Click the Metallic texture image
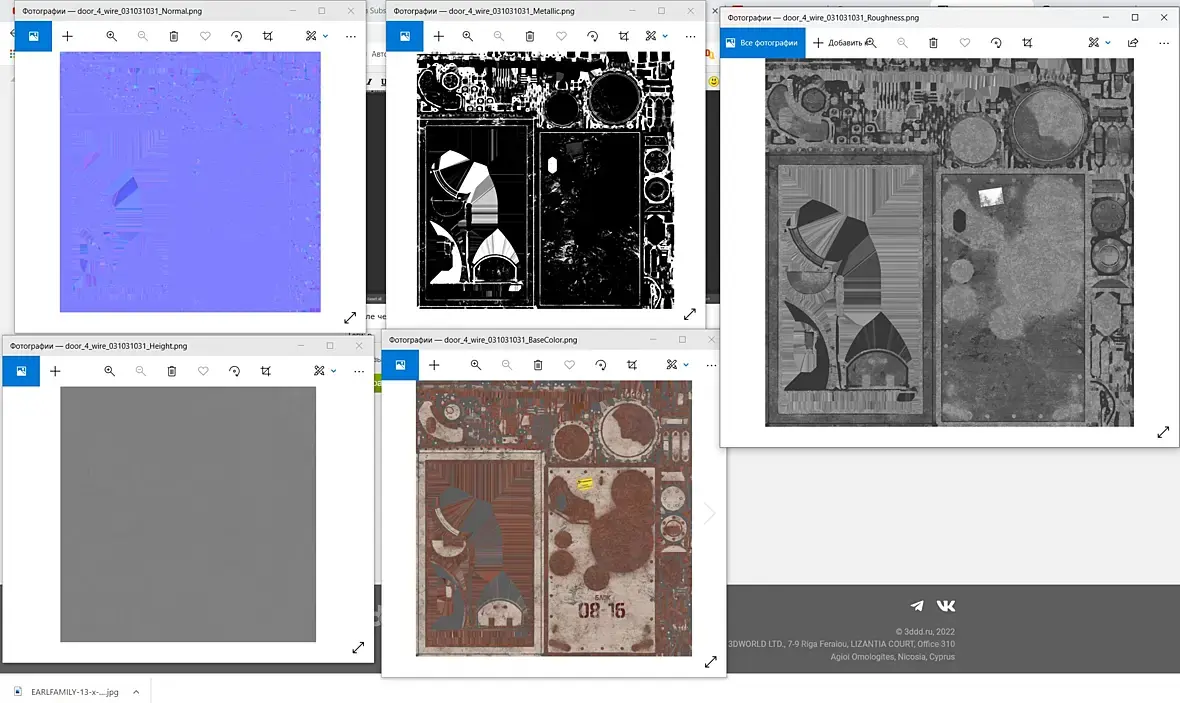 pos(546,180)
